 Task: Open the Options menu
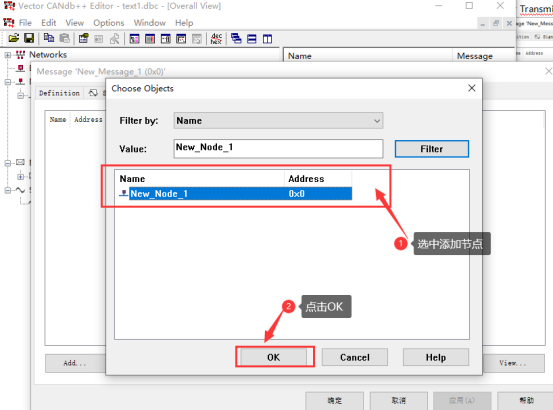[109, 23]
